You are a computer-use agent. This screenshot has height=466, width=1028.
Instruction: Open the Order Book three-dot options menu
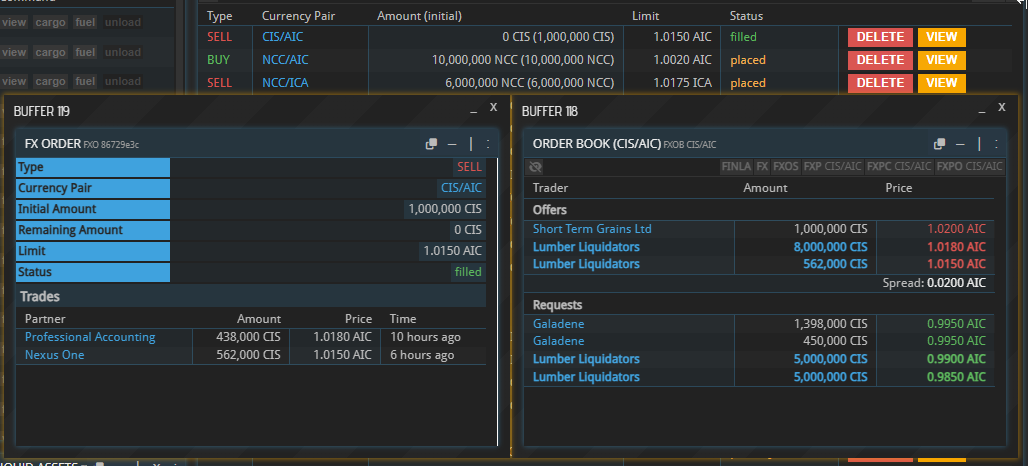995,144
